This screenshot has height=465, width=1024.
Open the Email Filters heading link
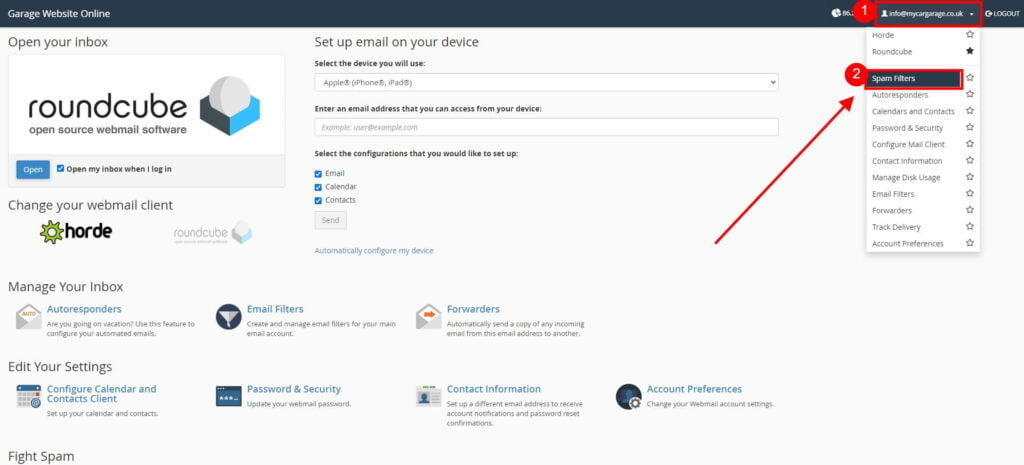(275, 309)
